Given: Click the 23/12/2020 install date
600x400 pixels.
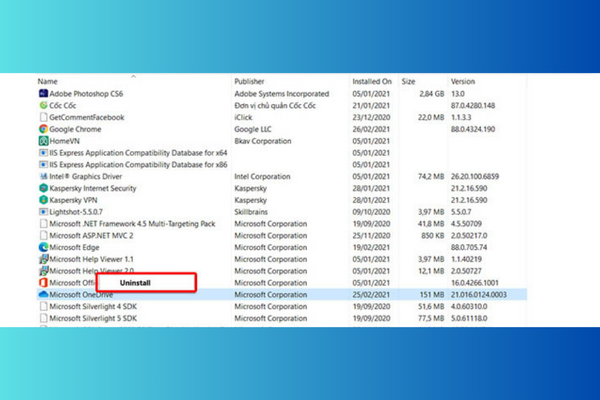Looking at the screenshot, I should 371,117.
